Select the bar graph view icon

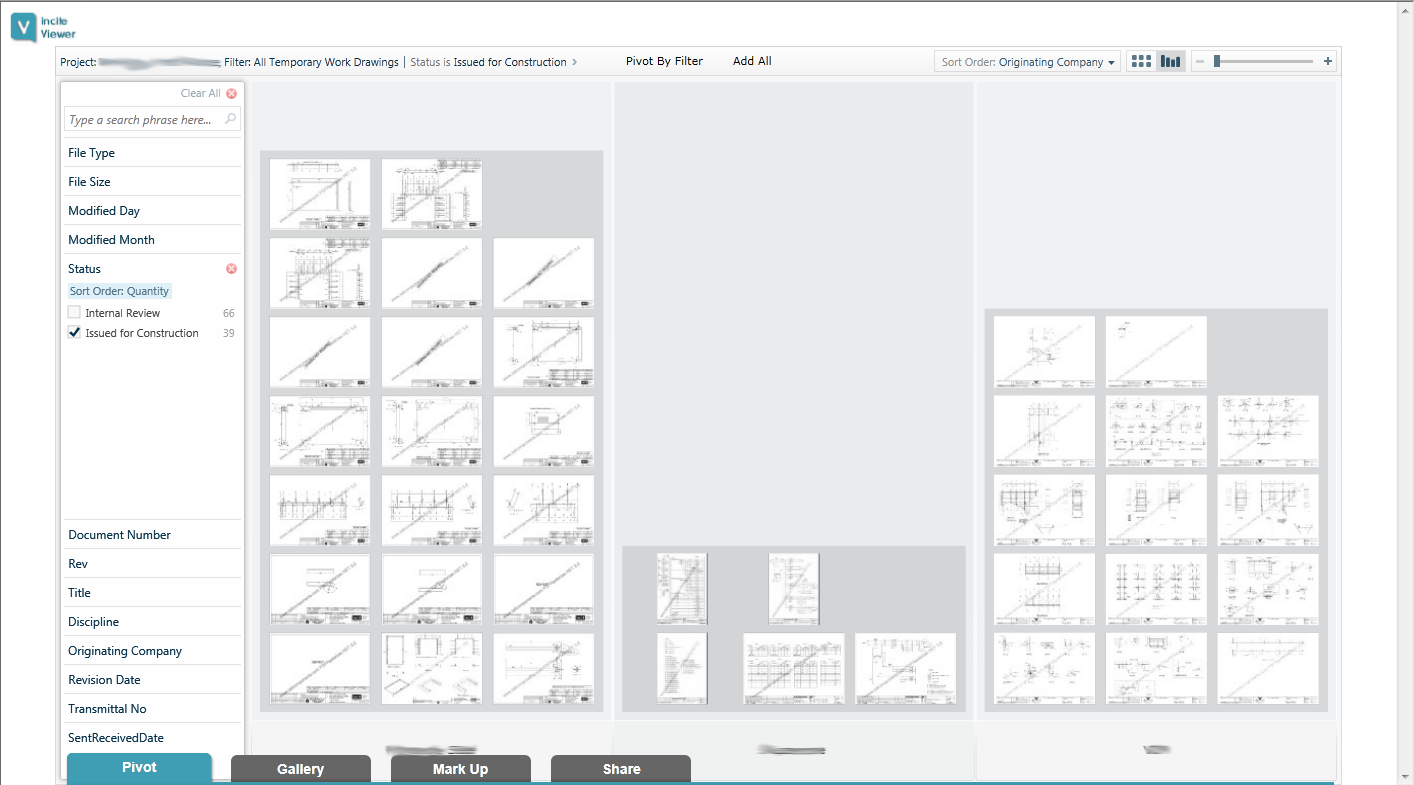coord(1170,62)
